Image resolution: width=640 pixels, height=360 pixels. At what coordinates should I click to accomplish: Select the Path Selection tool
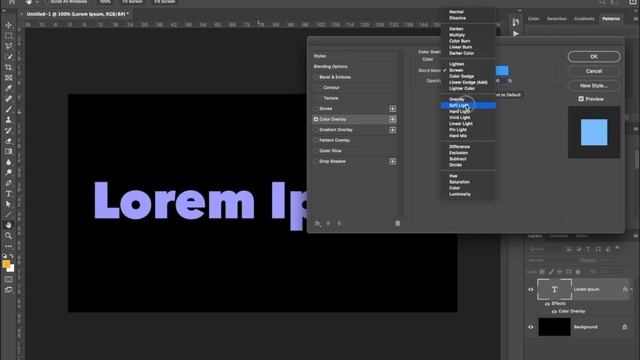coord(8,204)
